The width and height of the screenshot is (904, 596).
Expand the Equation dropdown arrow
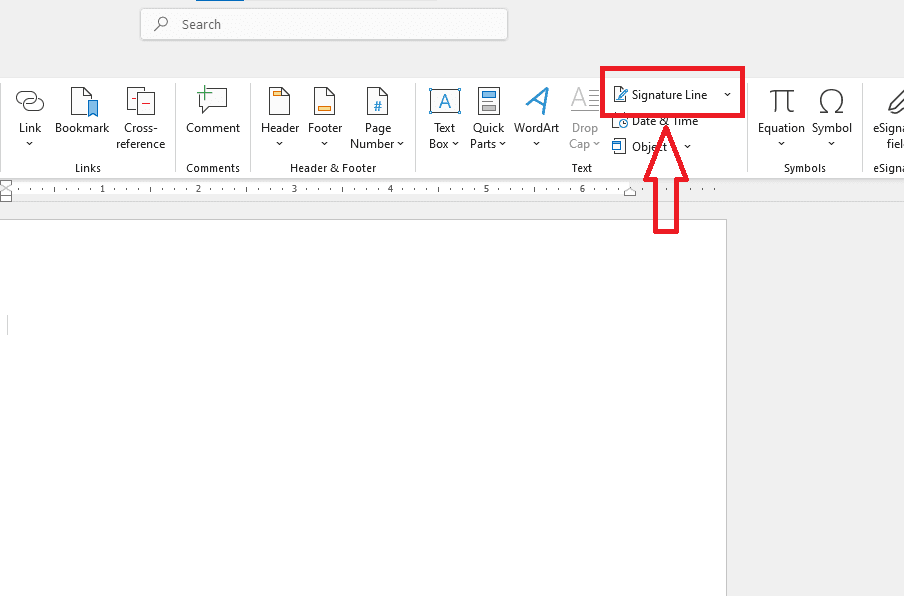click(781, 144)
